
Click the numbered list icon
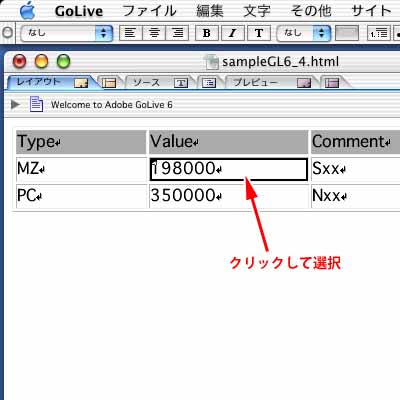379,33
